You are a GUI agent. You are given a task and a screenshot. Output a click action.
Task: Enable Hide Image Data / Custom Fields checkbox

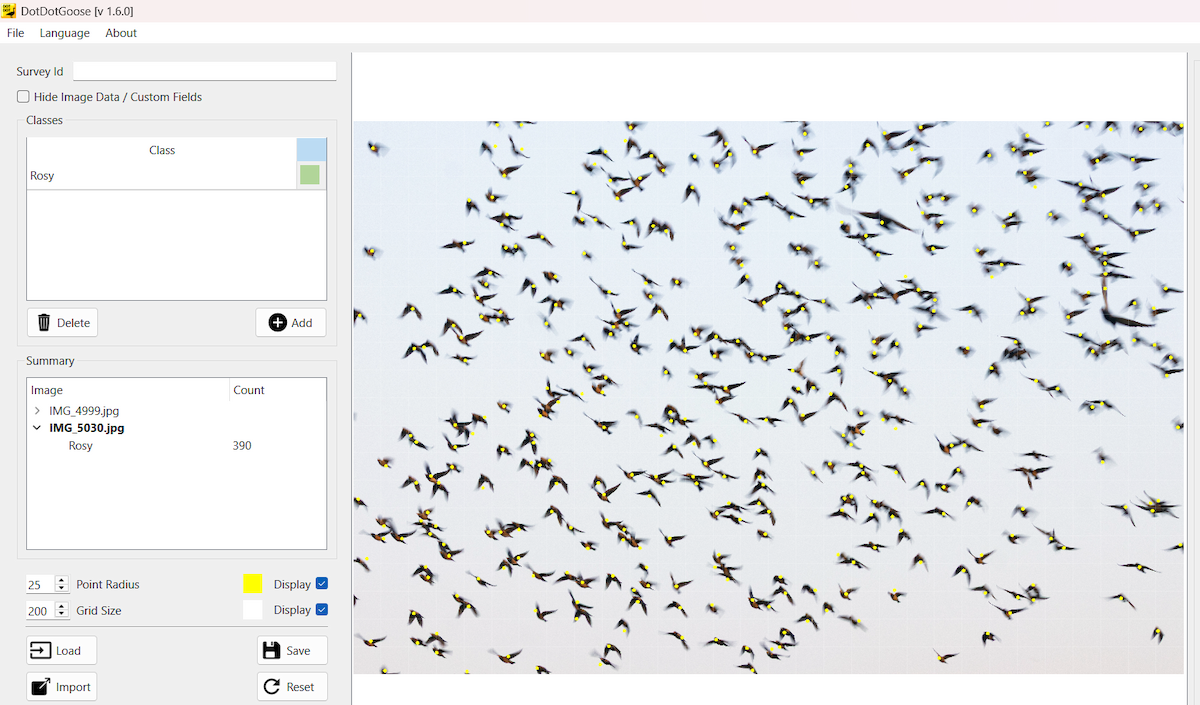coord(23,97)
